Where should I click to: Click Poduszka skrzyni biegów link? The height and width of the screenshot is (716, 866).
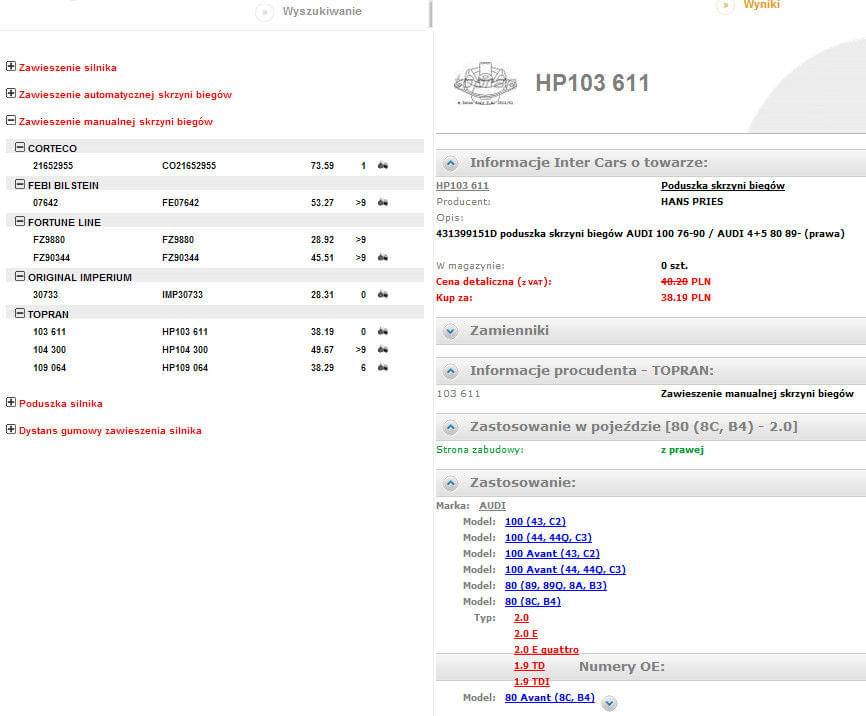[723, 186]
